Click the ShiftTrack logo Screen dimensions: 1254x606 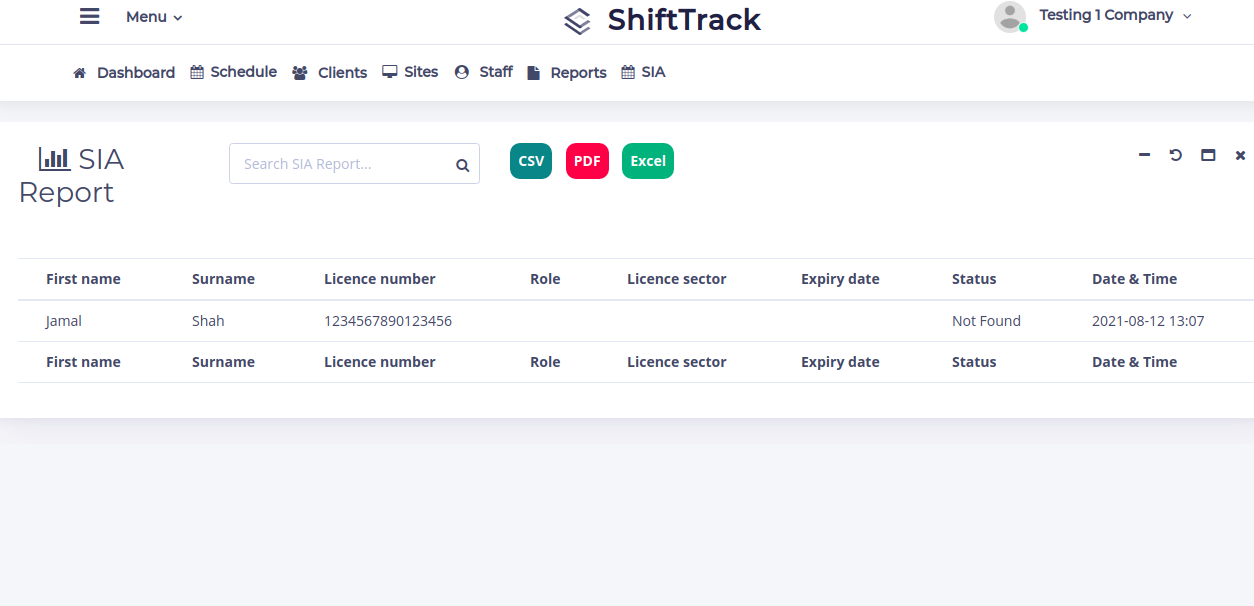pos(662,20)
